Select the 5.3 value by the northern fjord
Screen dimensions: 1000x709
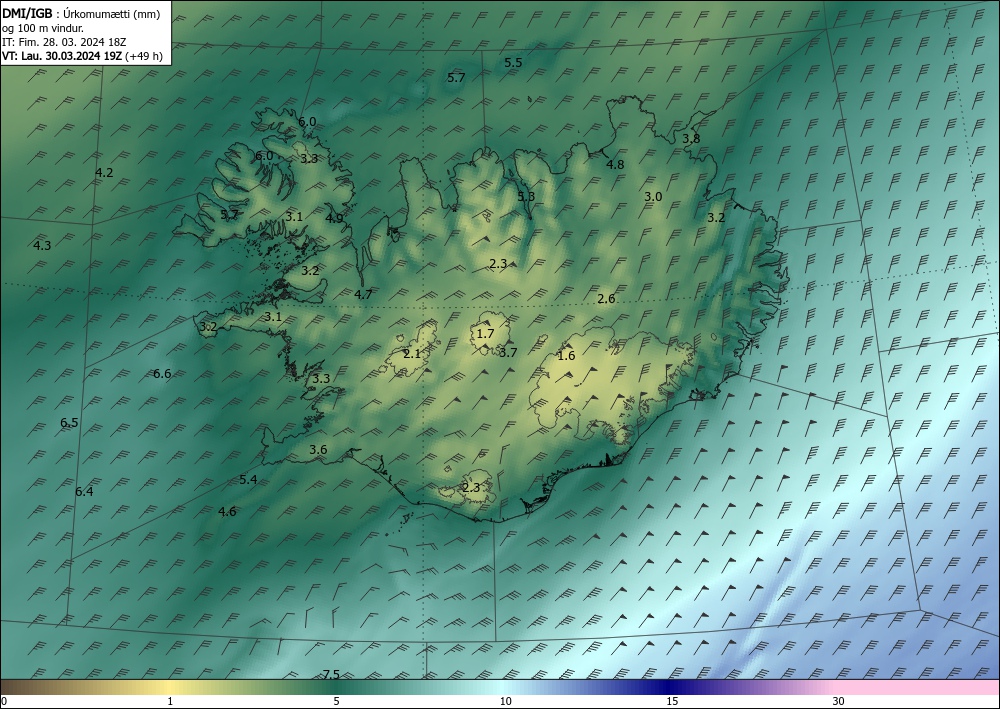tap(526, 196)
